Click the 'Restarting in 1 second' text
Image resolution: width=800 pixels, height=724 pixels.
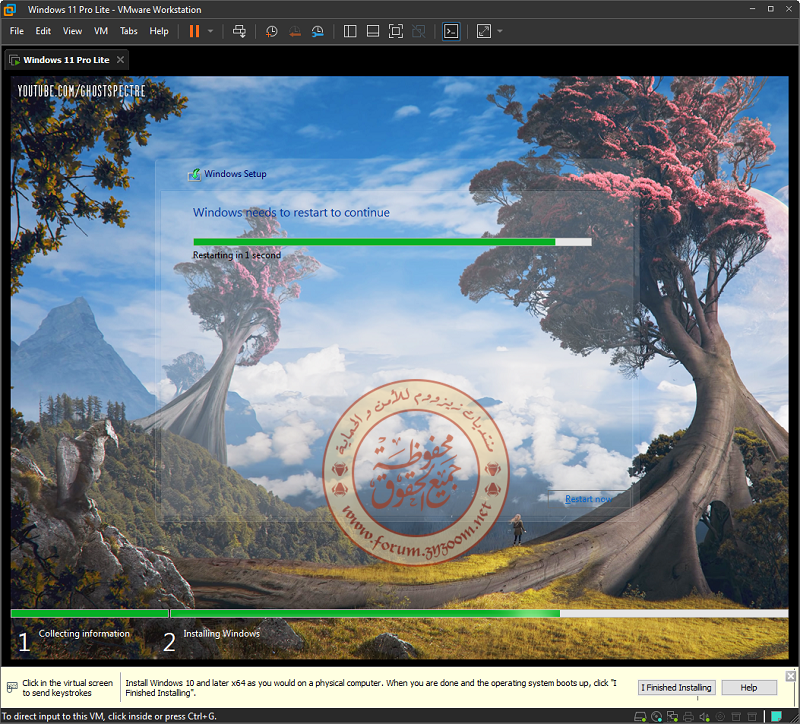pos(237,255)
